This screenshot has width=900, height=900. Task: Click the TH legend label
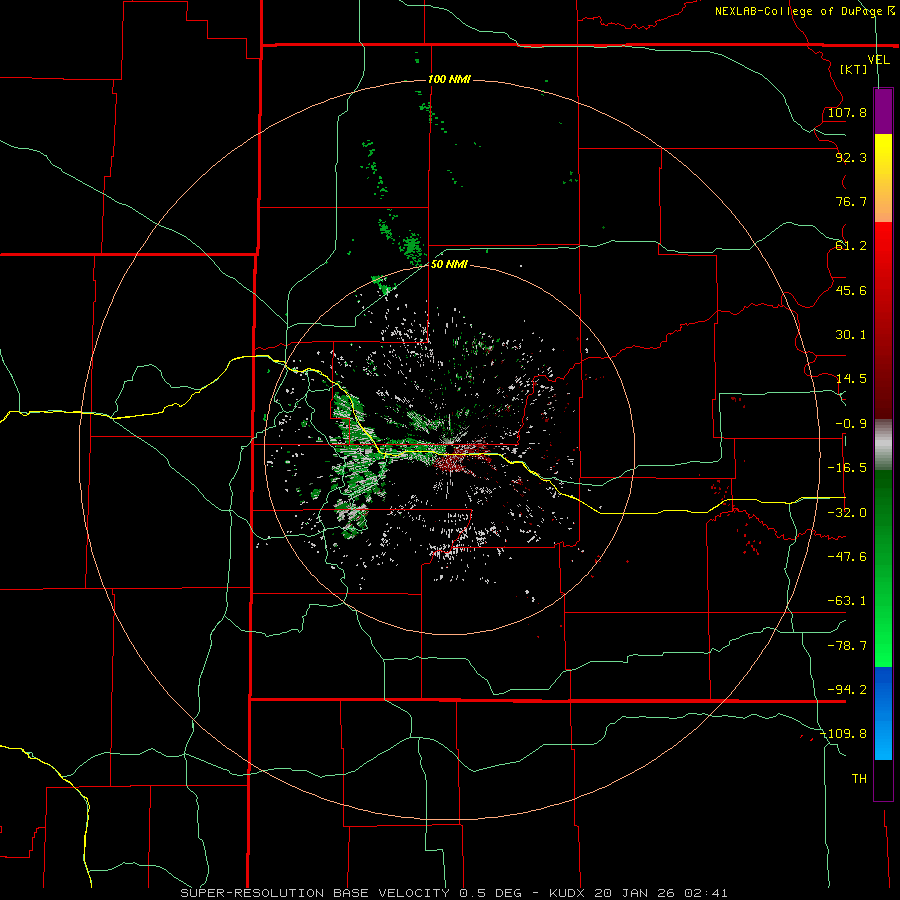coord(859,779)
